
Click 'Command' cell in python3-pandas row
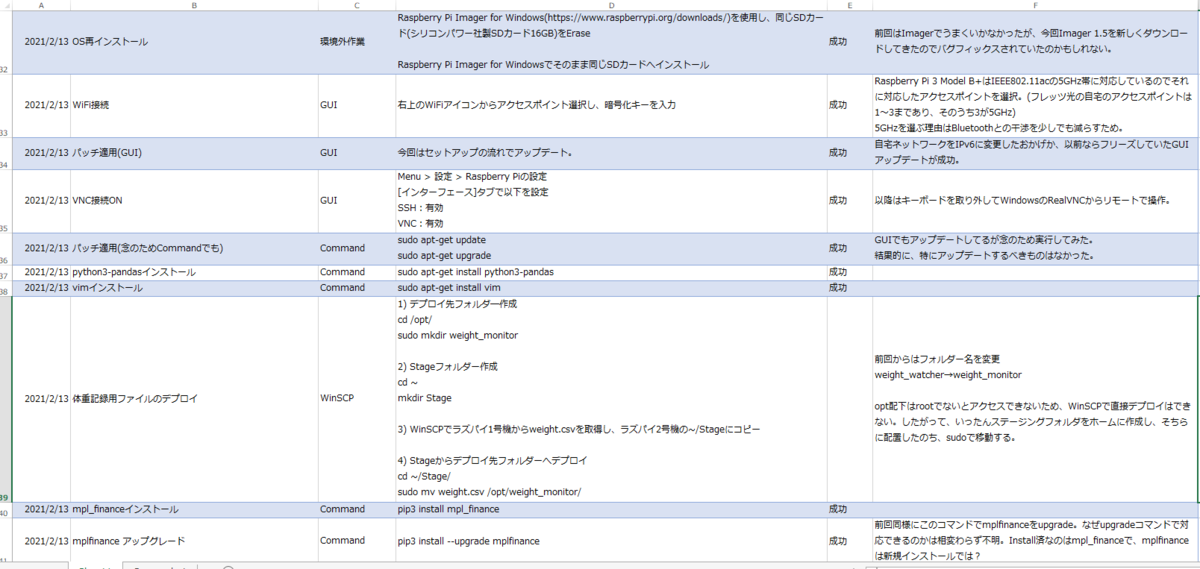click(x=356, y=273)
